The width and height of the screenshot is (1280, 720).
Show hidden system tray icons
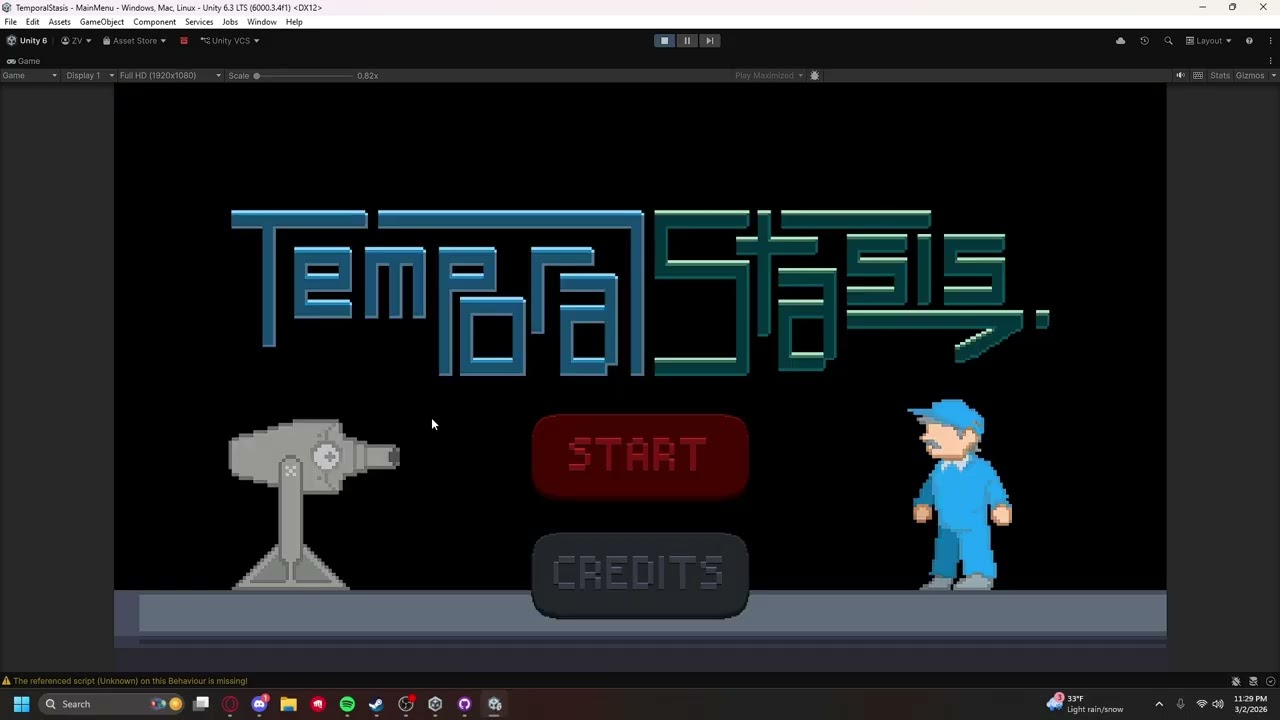(x=1159, y=704)
